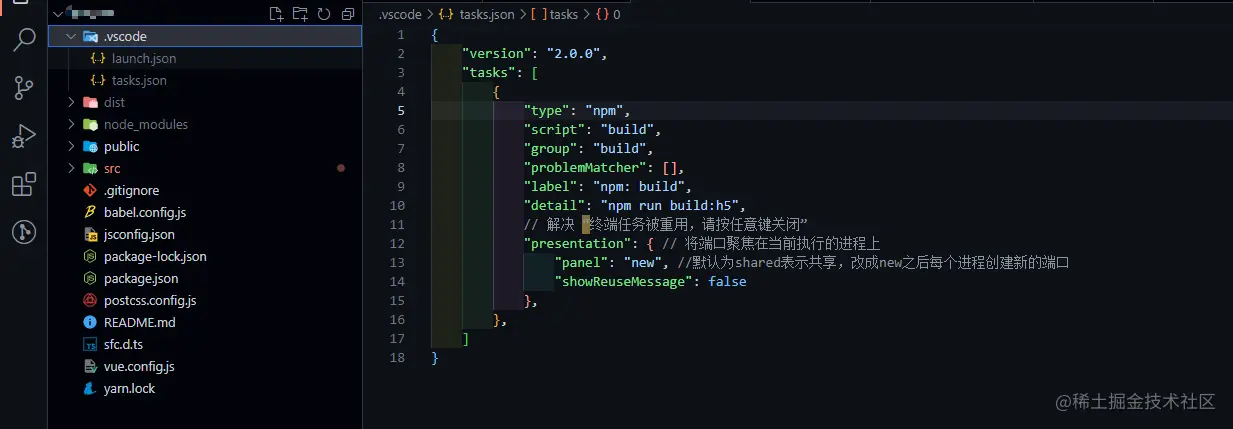Click the "showReuseMessage" key
1233x429 pixels.
click(x=624, y=282)
